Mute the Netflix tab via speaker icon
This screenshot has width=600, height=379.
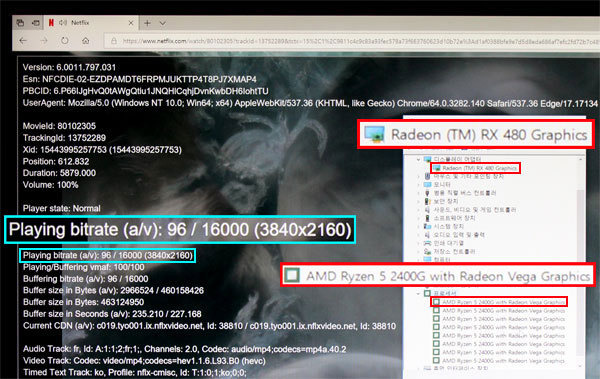[x=63, y=23]
